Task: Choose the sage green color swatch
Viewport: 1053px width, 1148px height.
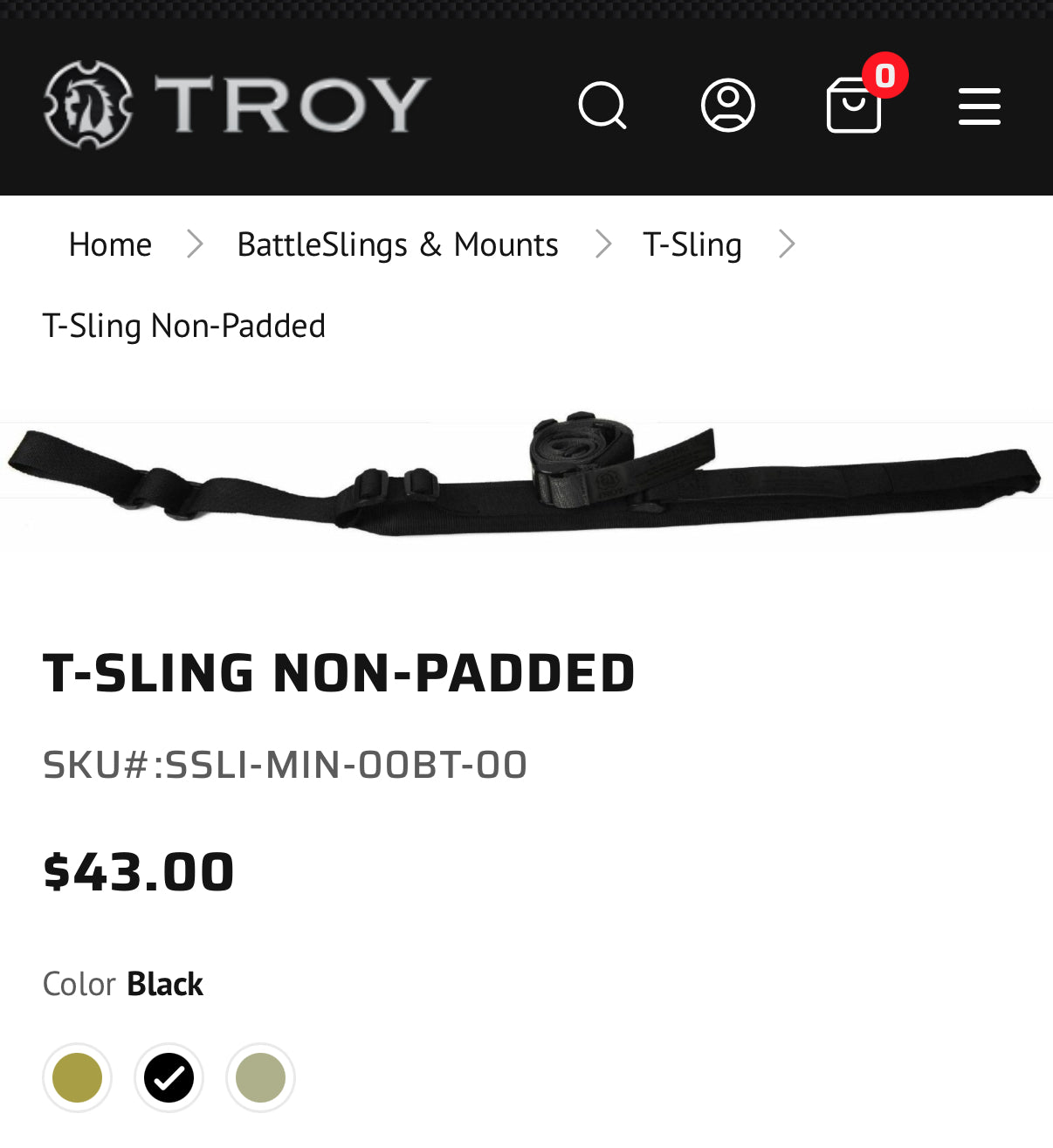Action: (260, 1077)
